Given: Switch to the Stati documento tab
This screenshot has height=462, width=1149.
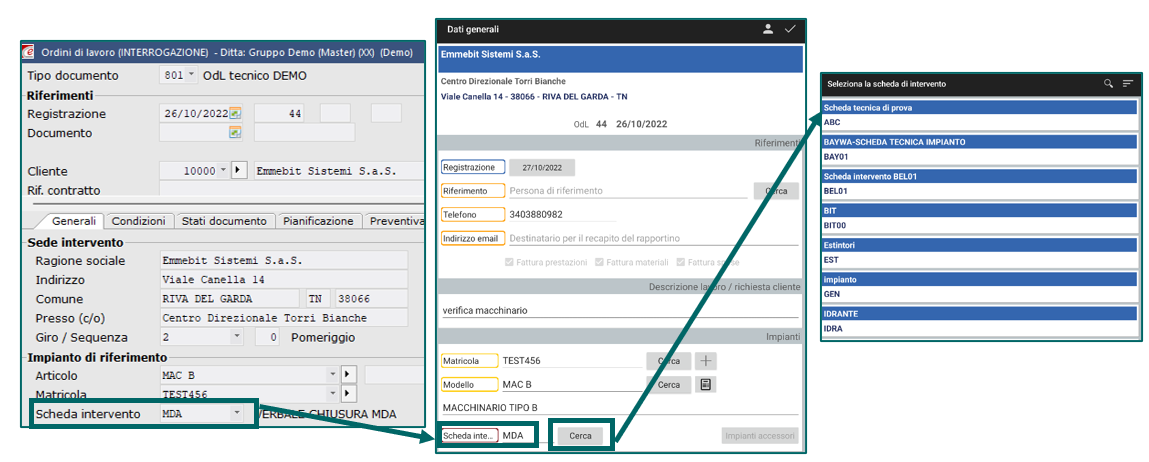Looking at the screenshot, I should (x=224, y=221).
